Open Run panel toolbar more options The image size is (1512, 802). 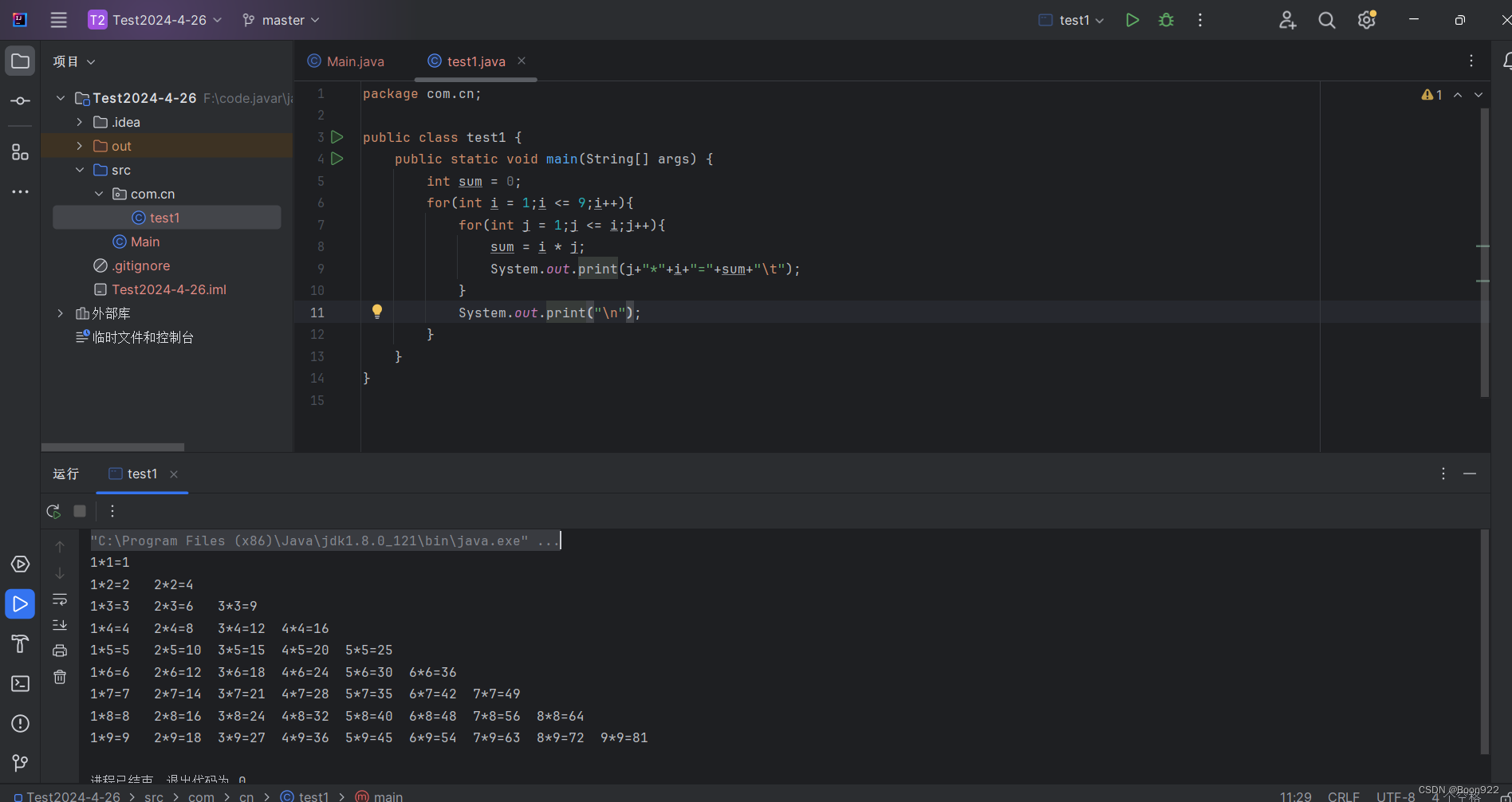(112, 511)
